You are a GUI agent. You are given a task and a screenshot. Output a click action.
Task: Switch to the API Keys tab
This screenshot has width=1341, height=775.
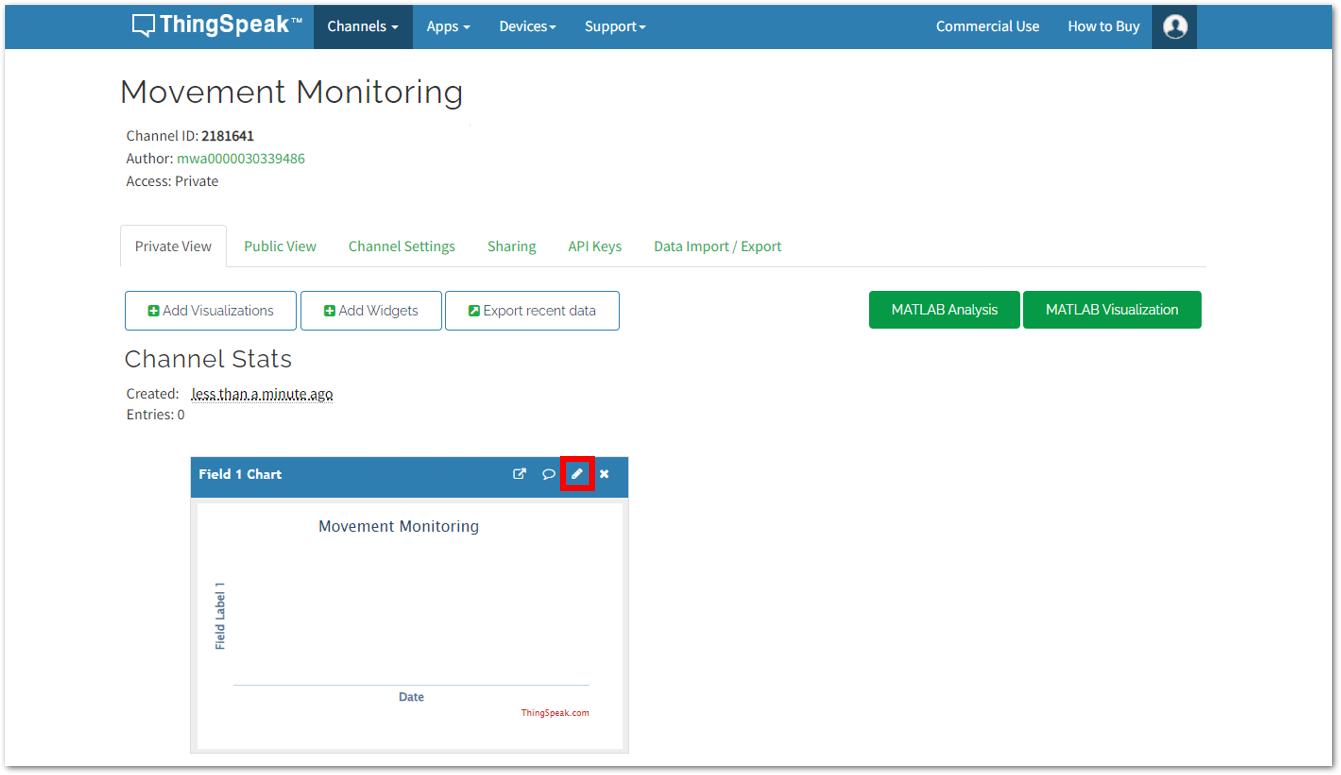pos(595,246)
